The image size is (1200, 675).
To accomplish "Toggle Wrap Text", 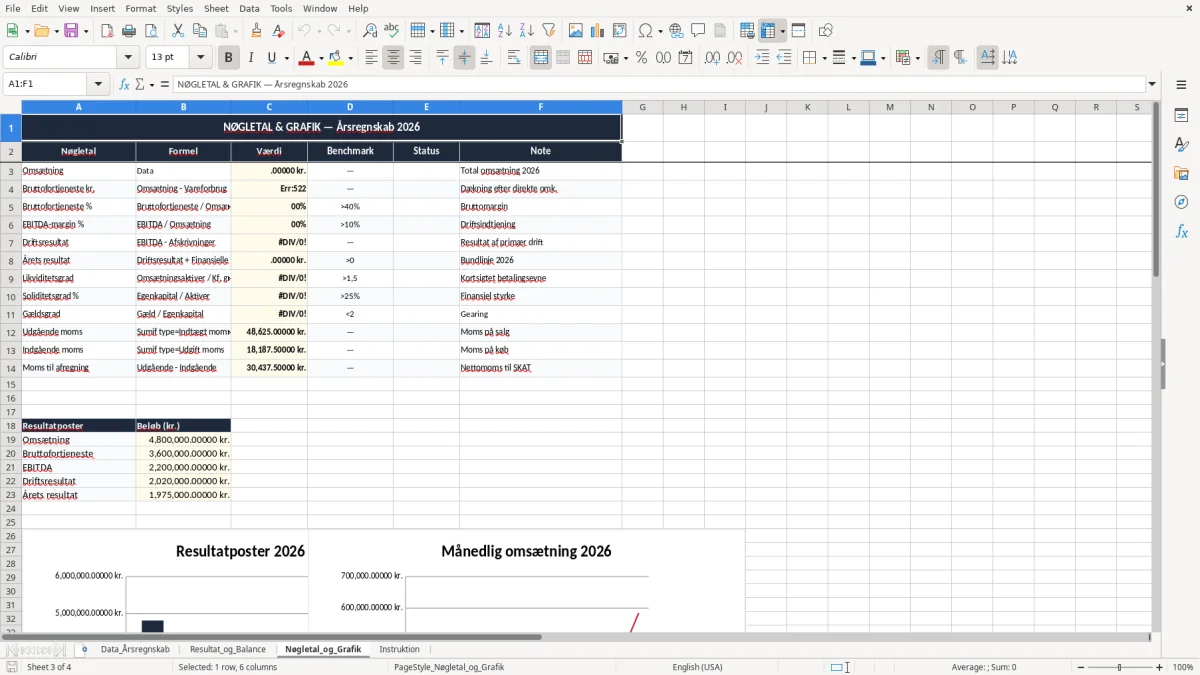I will 514,58.
